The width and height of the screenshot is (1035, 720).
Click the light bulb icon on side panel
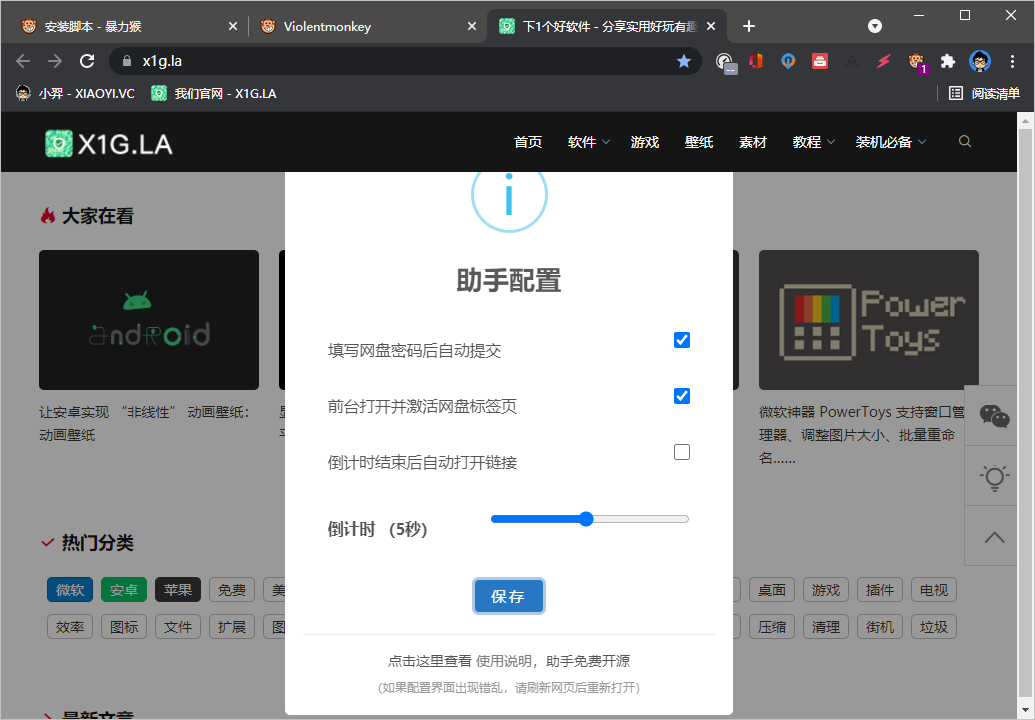tap(994, 476)
